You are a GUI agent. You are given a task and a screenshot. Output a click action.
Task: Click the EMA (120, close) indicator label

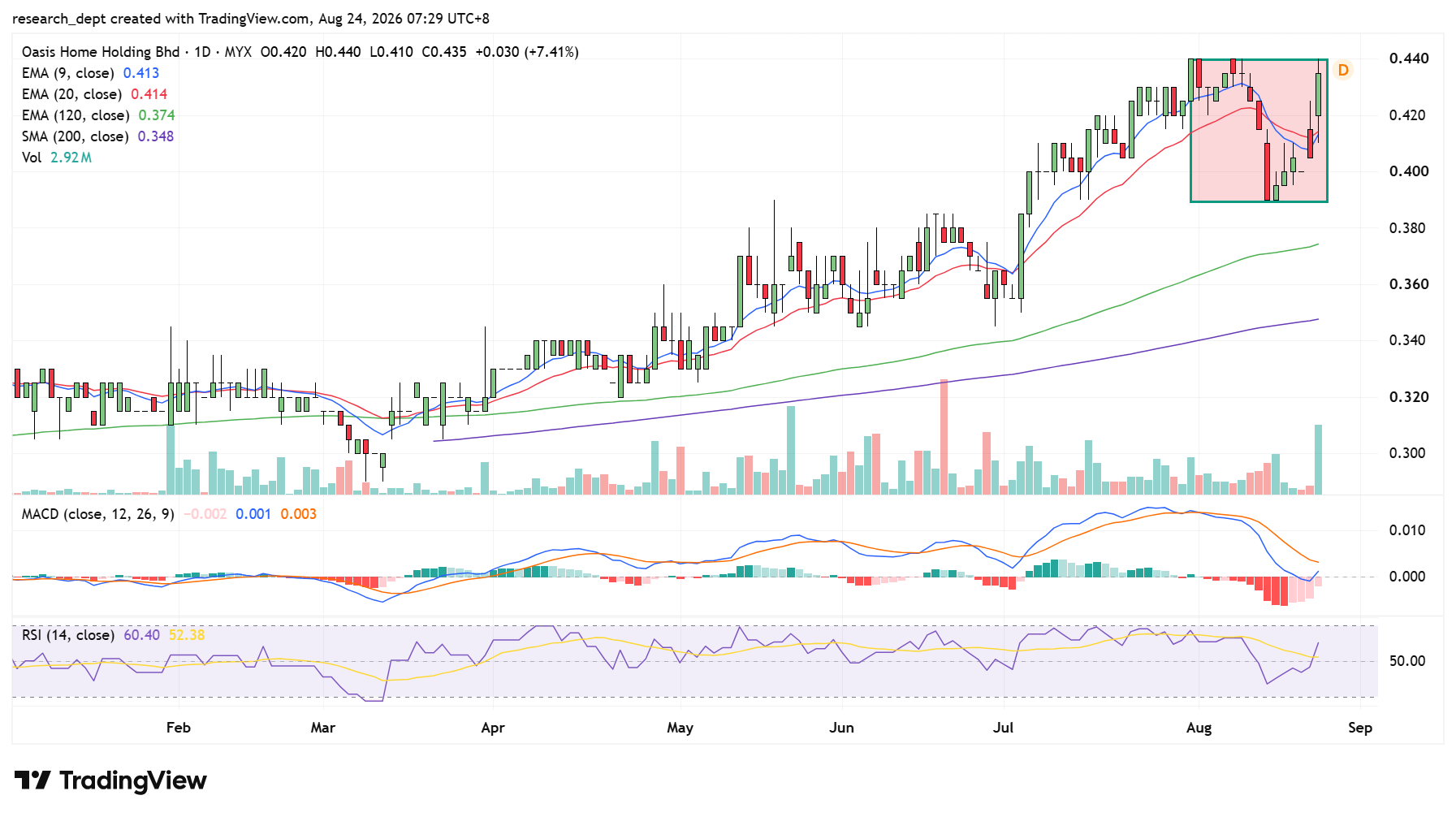coord(76,115)
